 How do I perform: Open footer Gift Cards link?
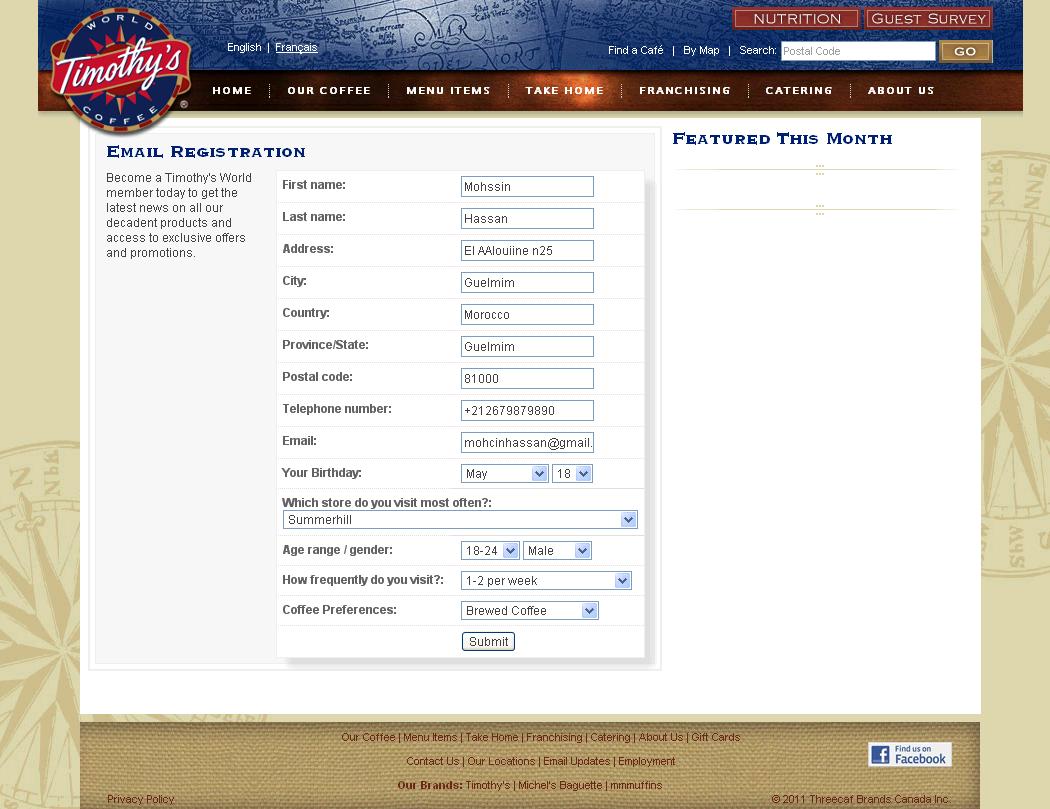[x=715, y=737]
